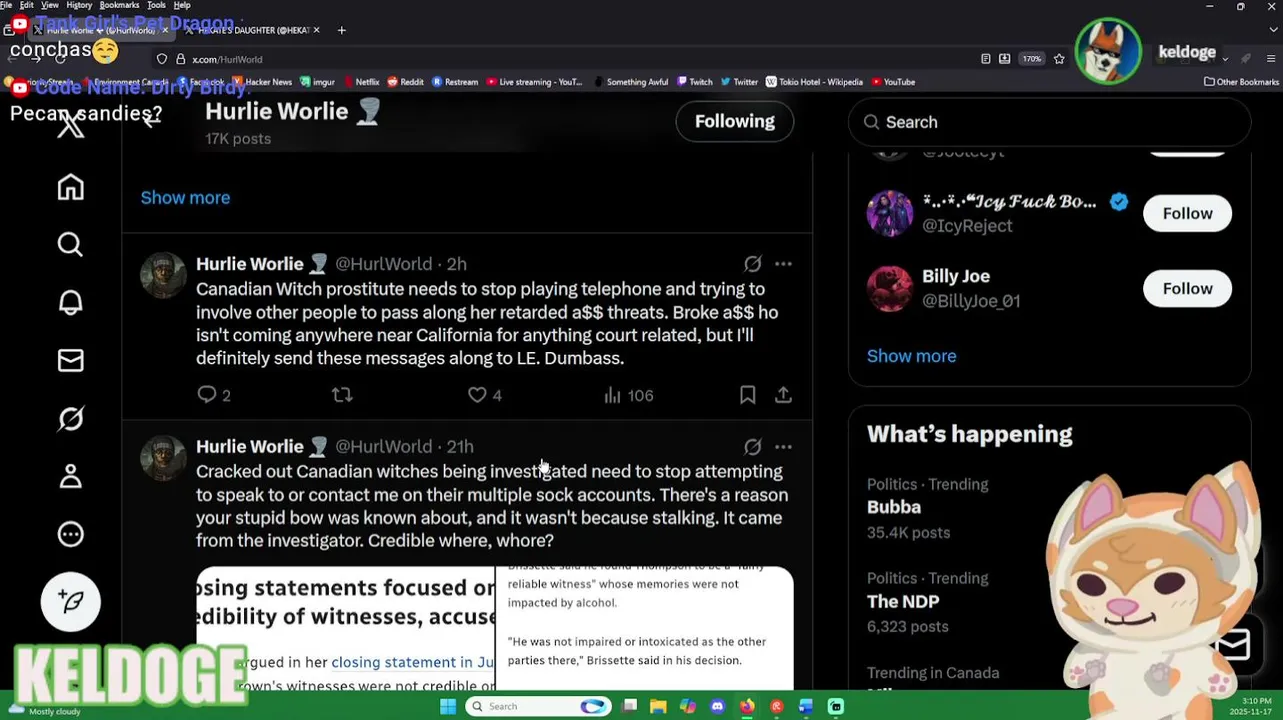This screenshot has width=1283, height=720.
Task: Open Windows Start menu
Action: [448, 706]
